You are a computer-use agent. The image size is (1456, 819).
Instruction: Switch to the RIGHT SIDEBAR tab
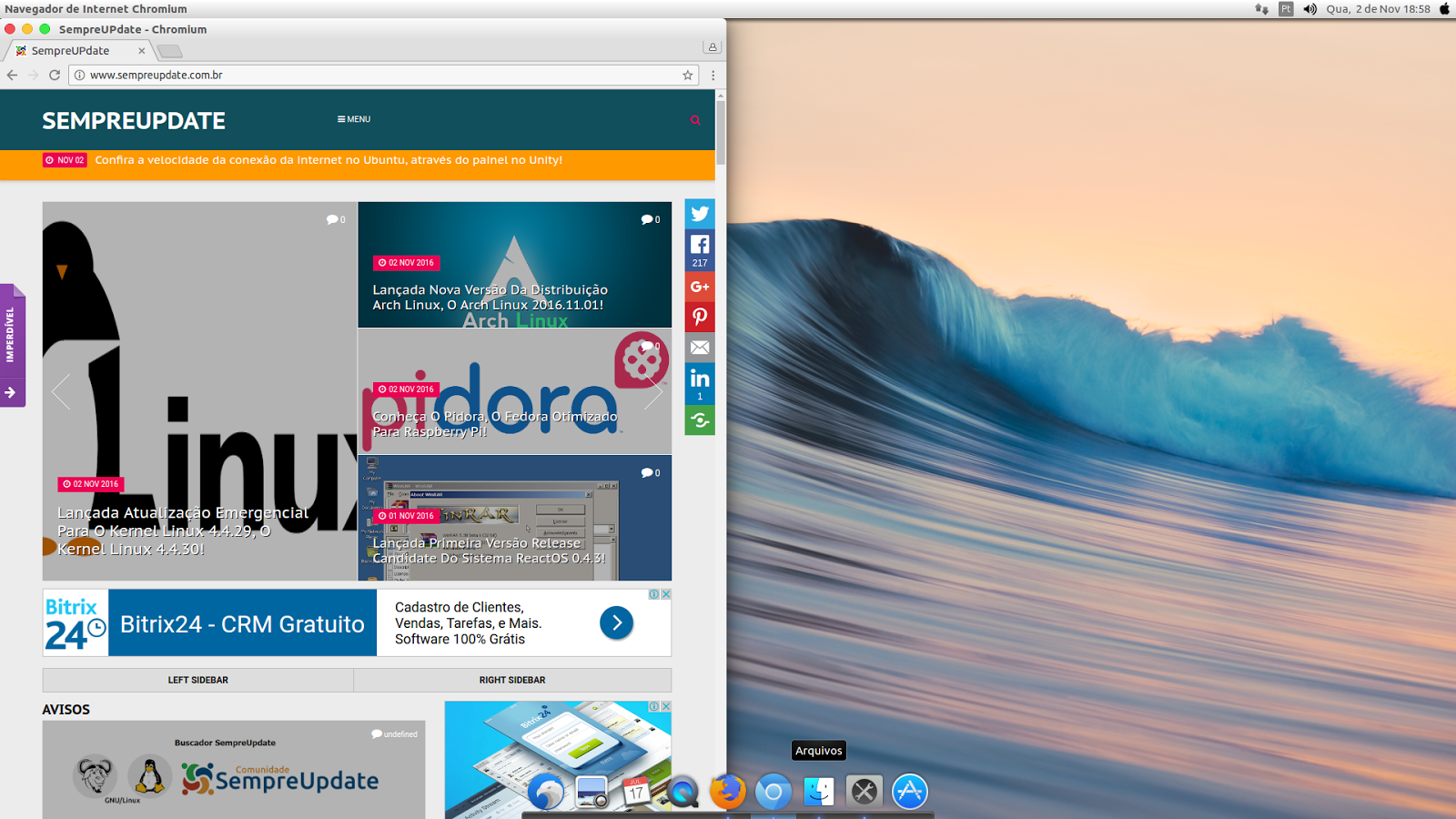pyautogui.click(x=512, y=680)
